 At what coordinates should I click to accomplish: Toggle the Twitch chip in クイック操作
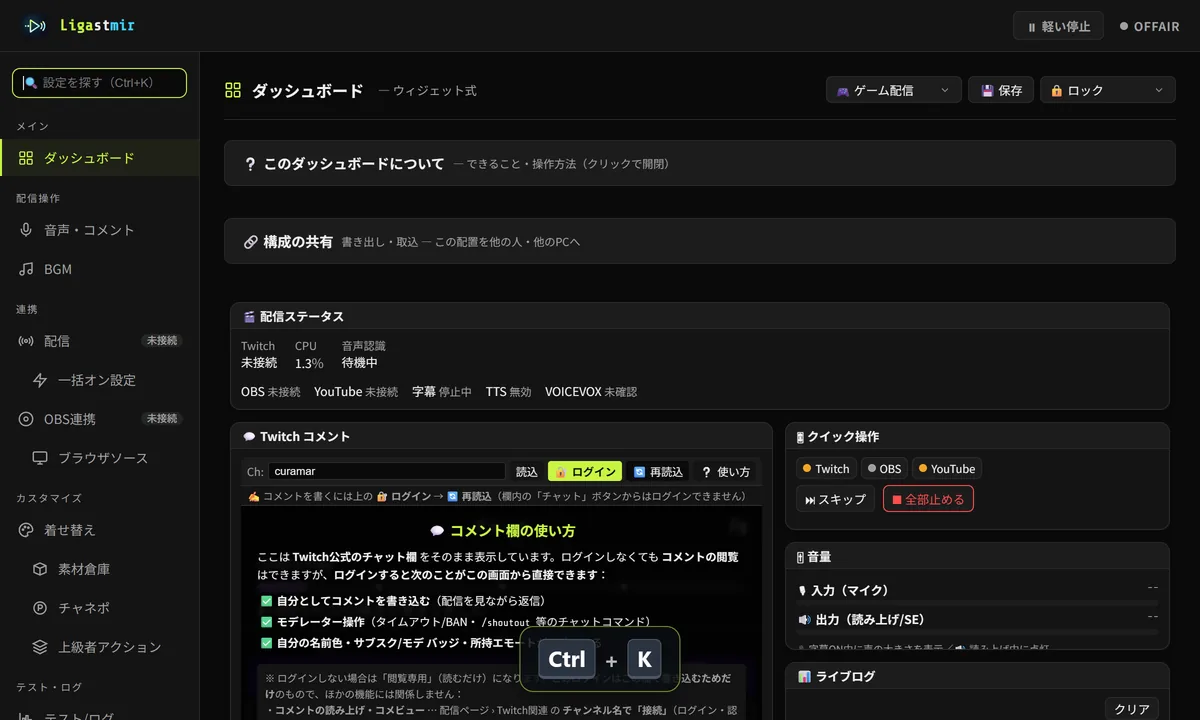pos(826,469)
